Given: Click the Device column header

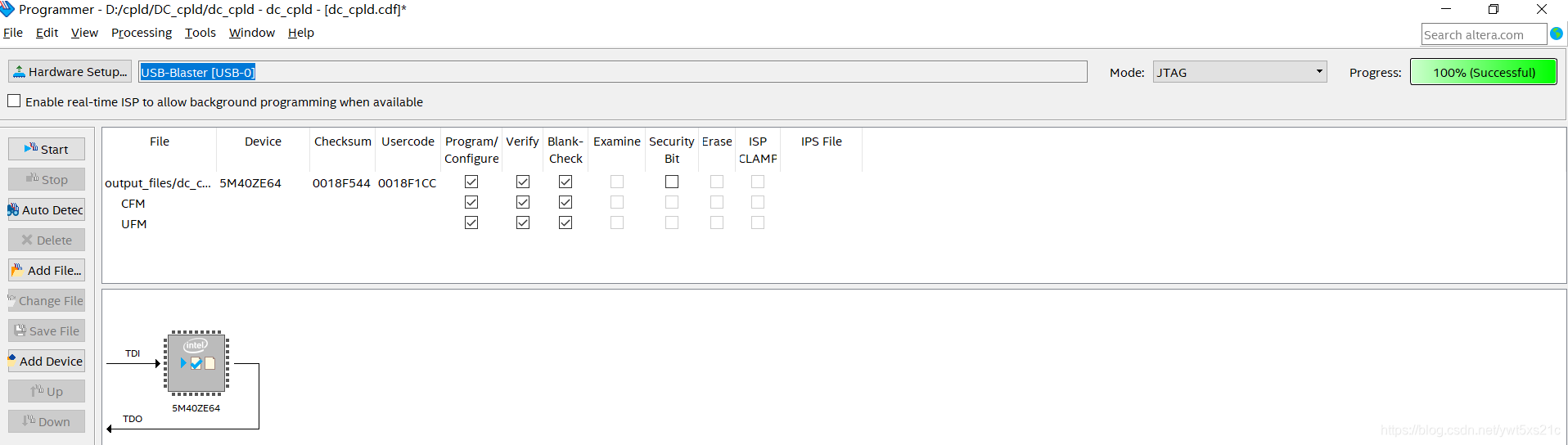Looking at the screenshot, I should [x=263, y=142].
